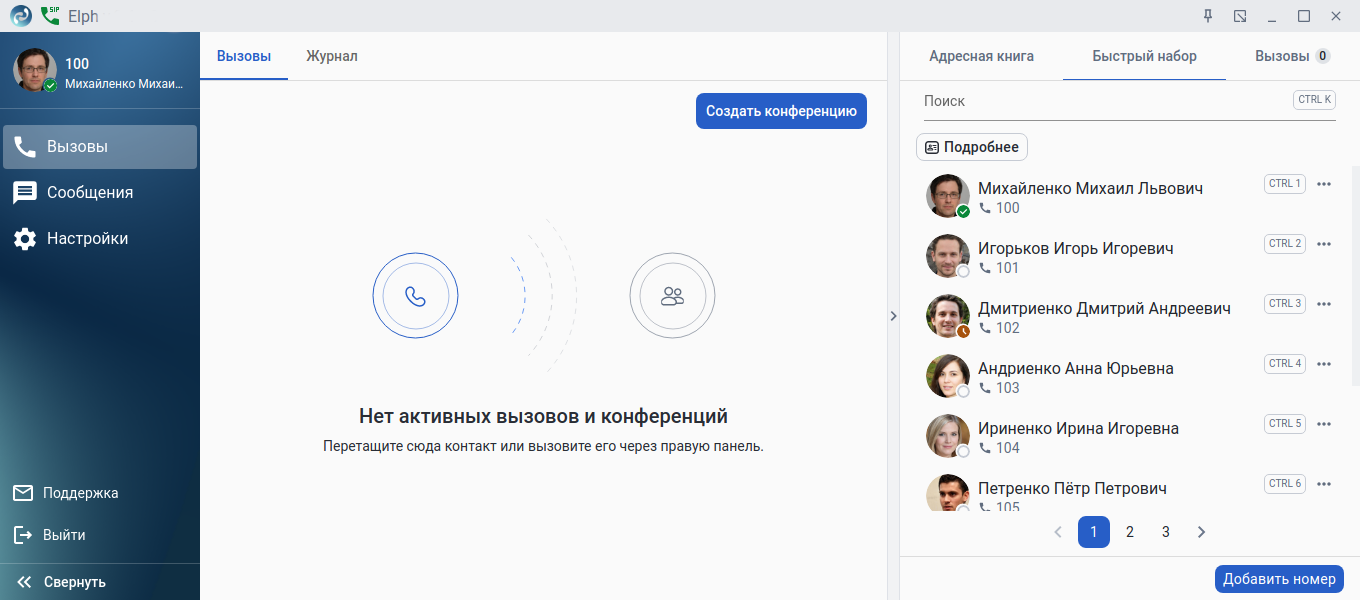Open more options for Игорьков Игорь Игоревич
The image size is (1360, 600).
pos(1324,244)
